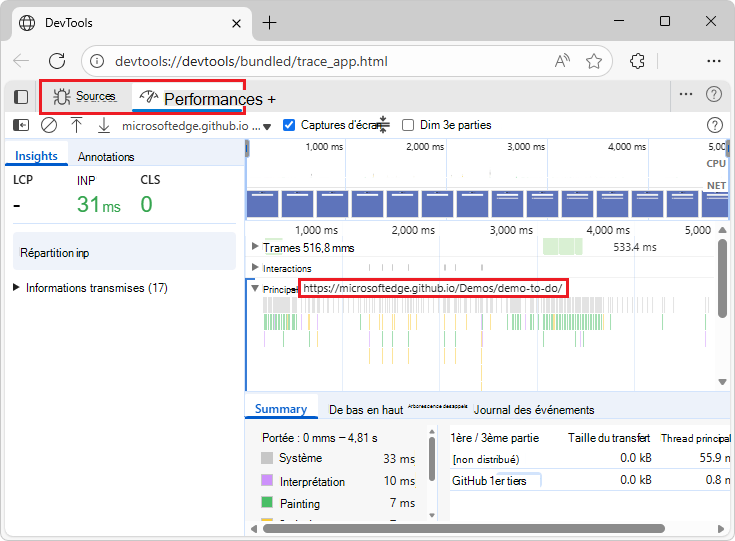The width and height of the screenshot is (735, 541).
Task: Click the flame chart scroll up arrow
Action: (x=722, y=230)
